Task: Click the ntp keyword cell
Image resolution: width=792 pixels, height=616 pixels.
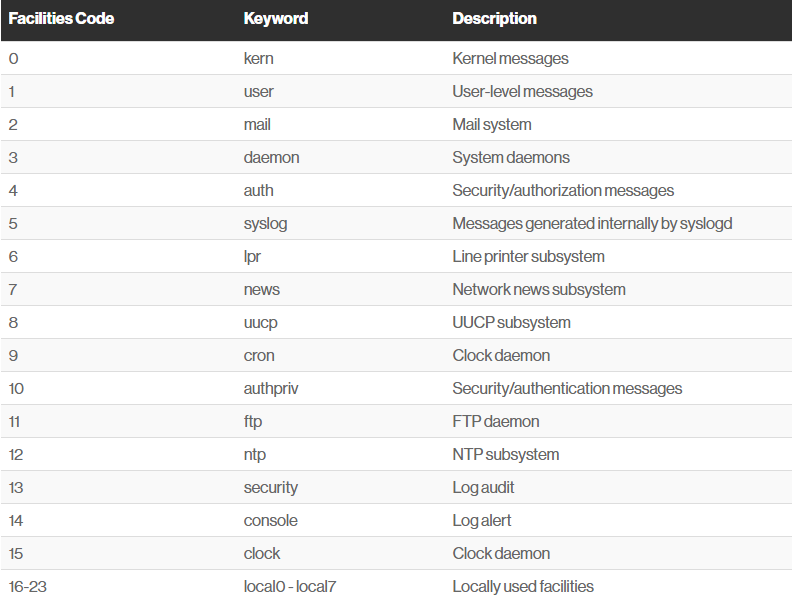Action: pos(255,454)
